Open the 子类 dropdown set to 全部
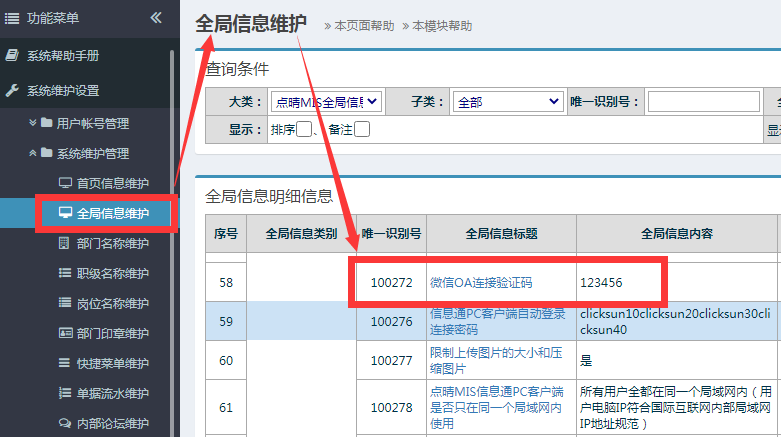Viewport: 781px width, 437px height. pos(508,101)
